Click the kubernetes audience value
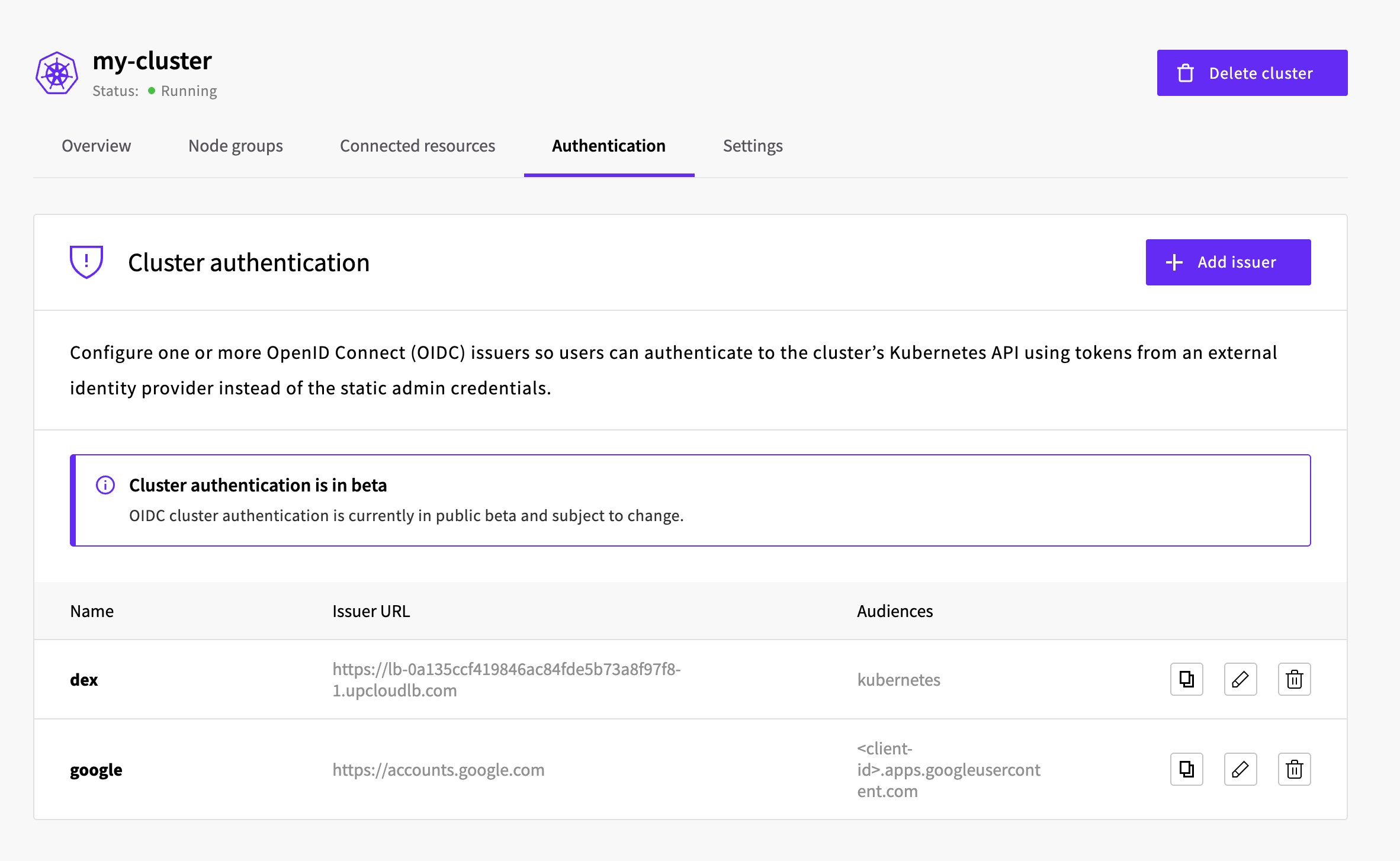The height and width of the screenshot is (861, 1400). point(898,679)
